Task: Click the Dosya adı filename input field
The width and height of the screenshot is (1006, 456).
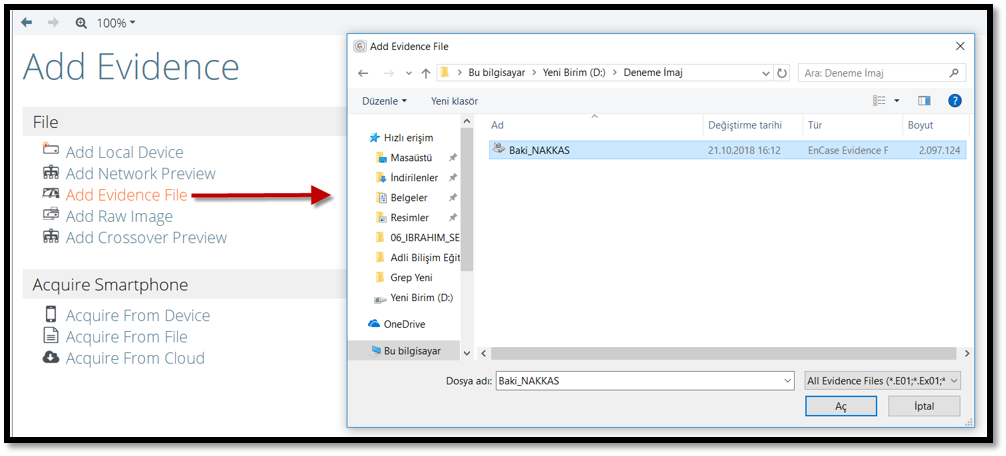Action: click(x=638, y=381)
